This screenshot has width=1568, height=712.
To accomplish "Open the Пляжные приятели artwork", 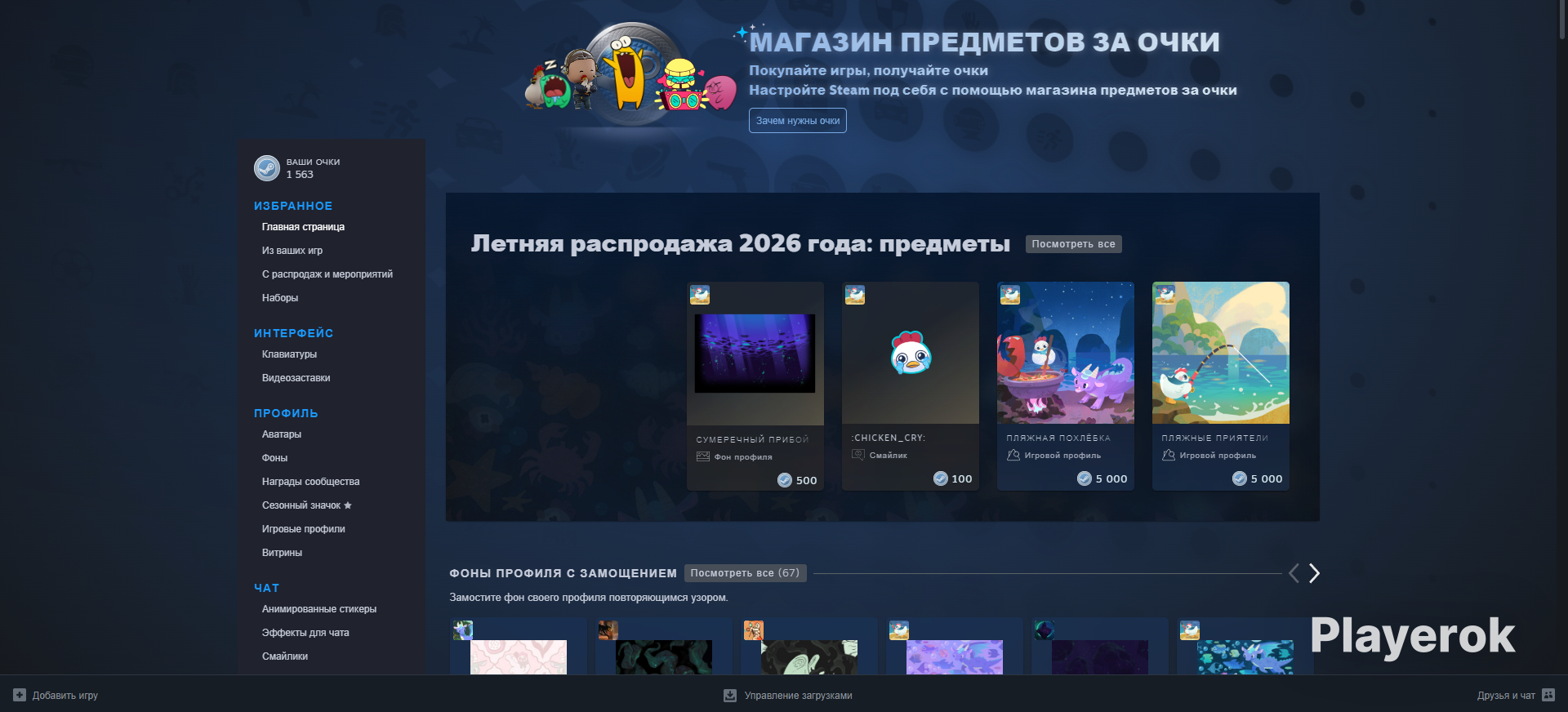I will point(1221,353).
